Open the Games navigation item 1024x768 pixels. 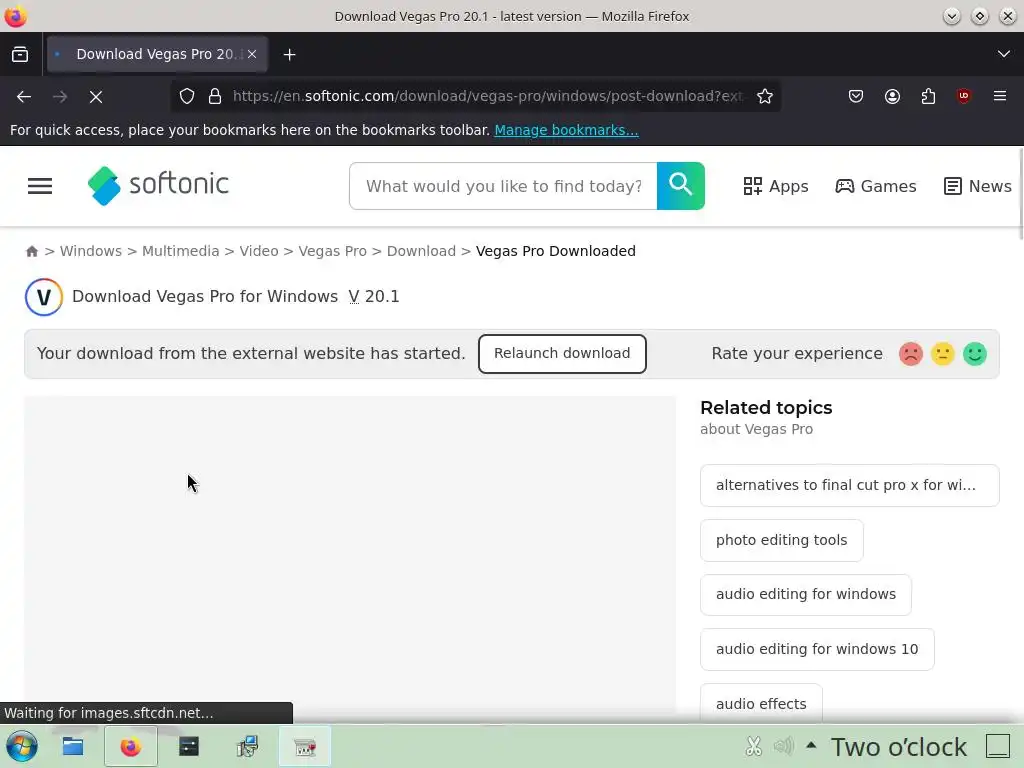click(x=876, y=186)
